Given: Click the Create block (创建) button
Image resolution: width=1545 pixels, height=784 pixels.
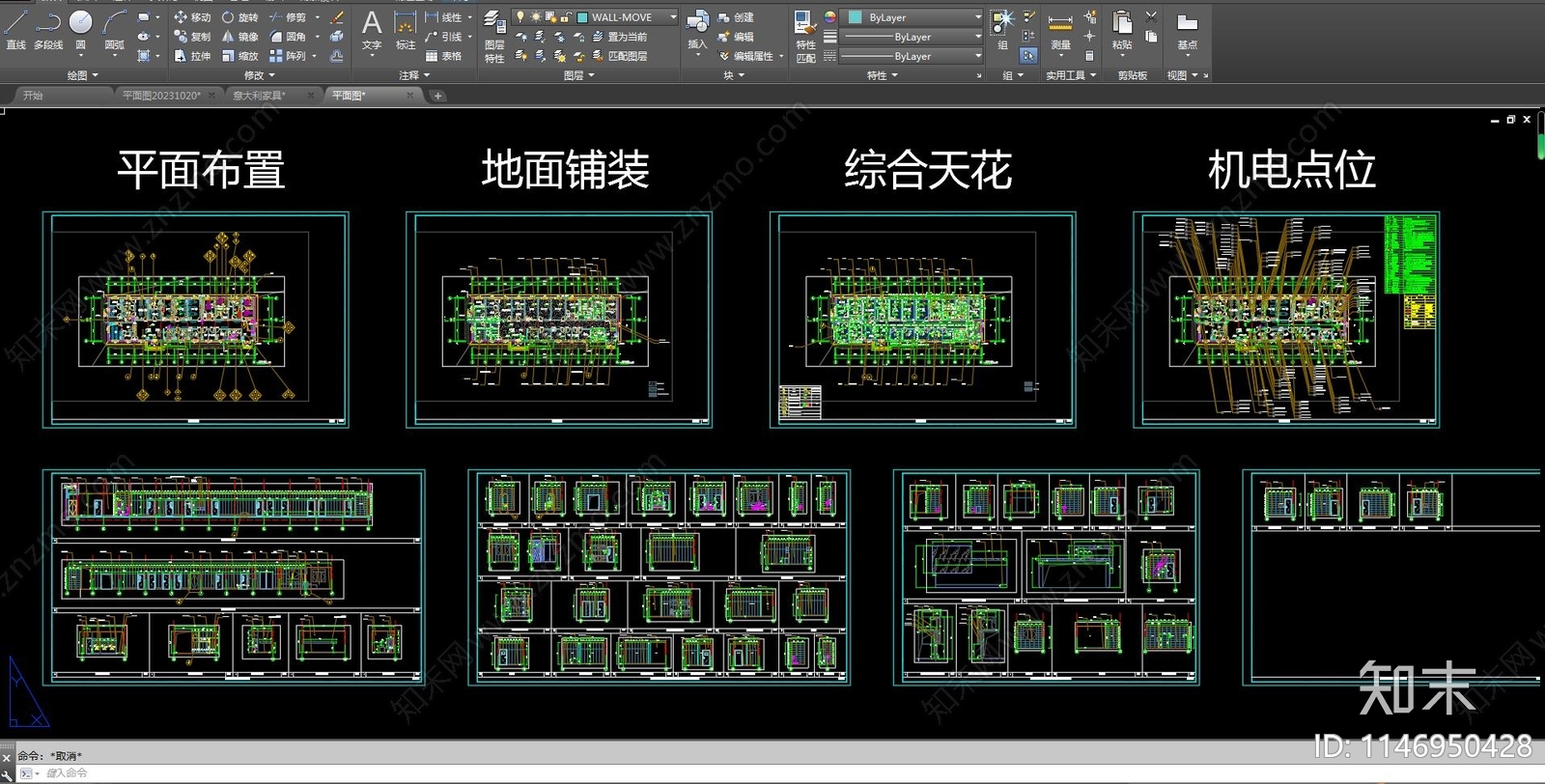Looking at the screenshot, I should point(736,17).
